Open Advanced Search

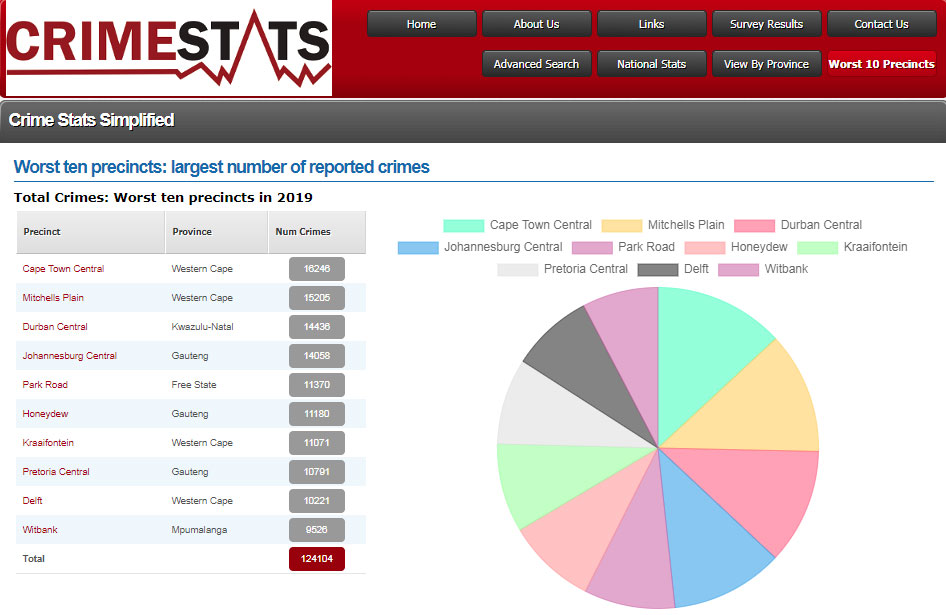[536, 64]
